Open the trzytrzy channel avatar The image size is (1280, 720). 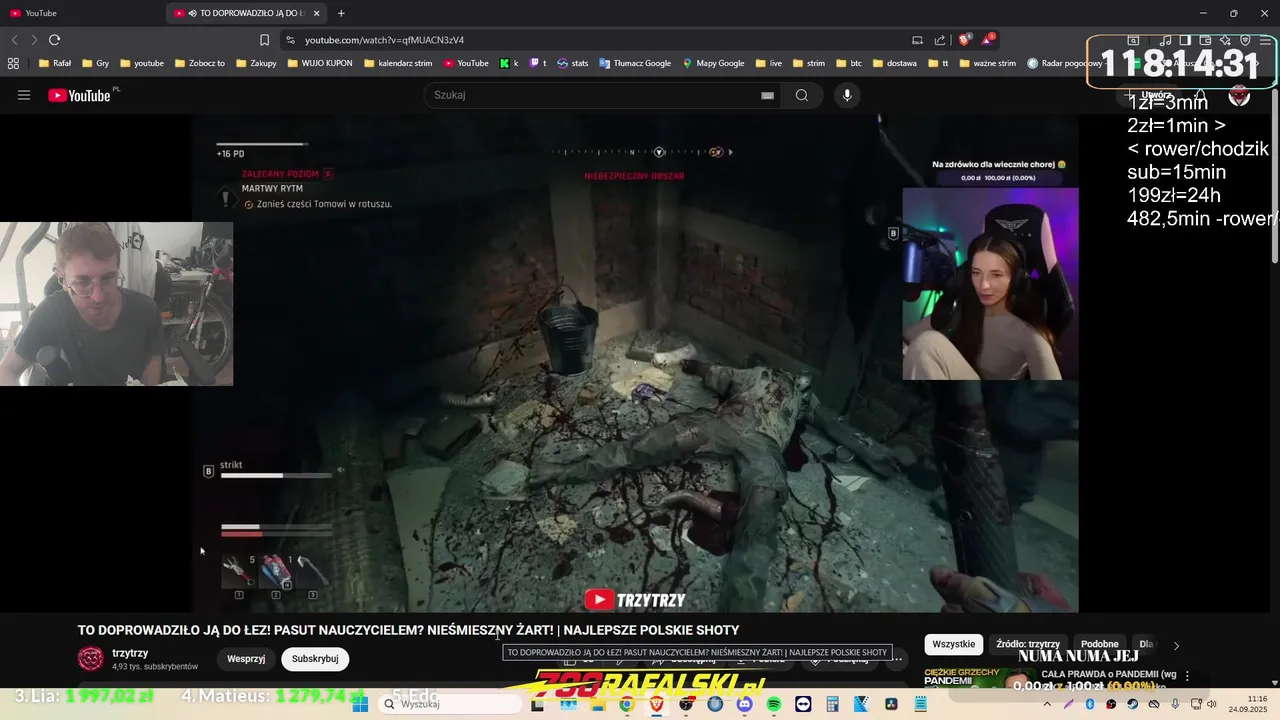click(x=90, y=658)
